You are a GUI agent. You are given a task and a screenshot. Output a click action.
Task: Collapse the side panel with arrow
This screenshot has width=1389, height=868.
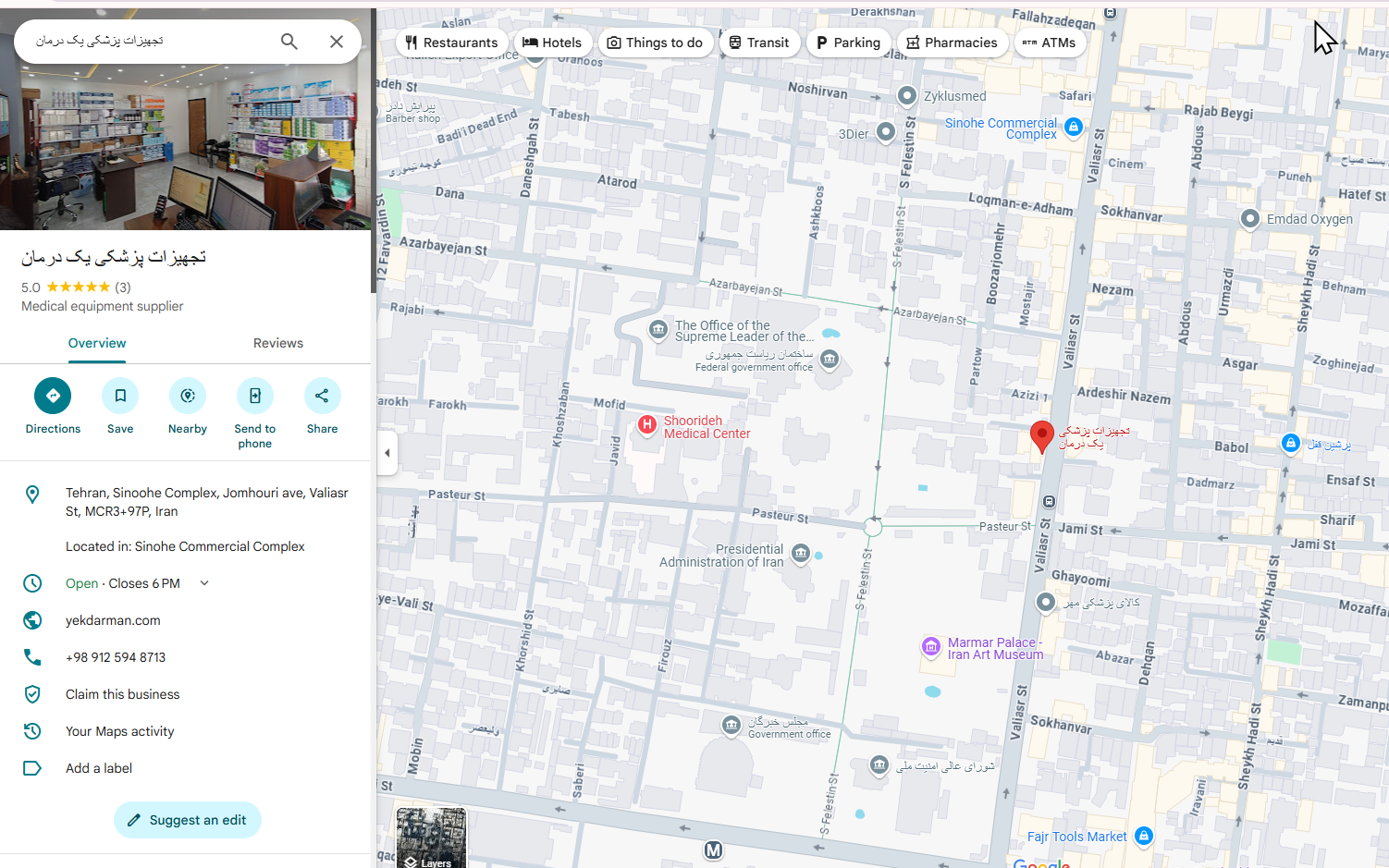click(387, 453)
